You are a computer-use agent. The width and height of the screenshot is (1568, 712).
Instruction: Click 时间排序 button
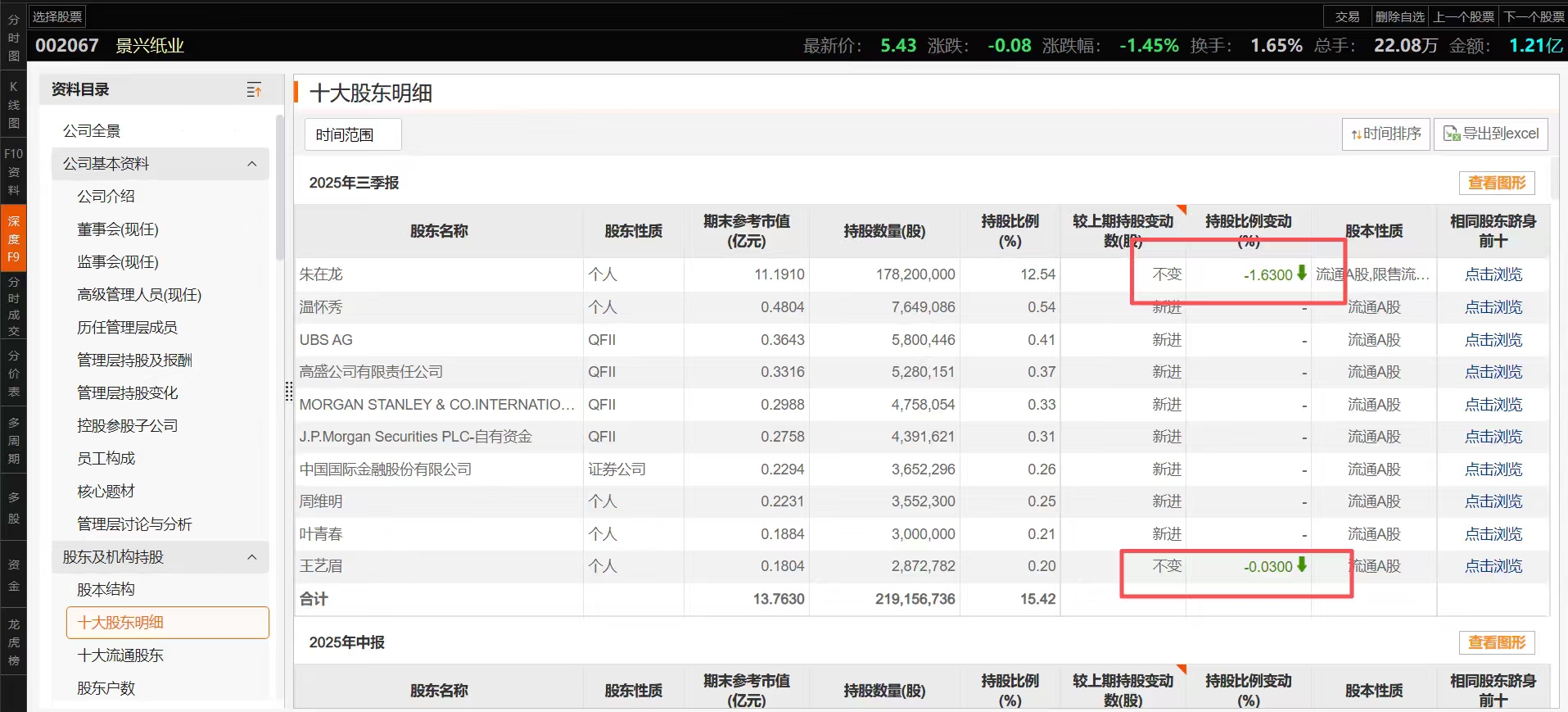pyautogui.click(x=1386, y=134)
